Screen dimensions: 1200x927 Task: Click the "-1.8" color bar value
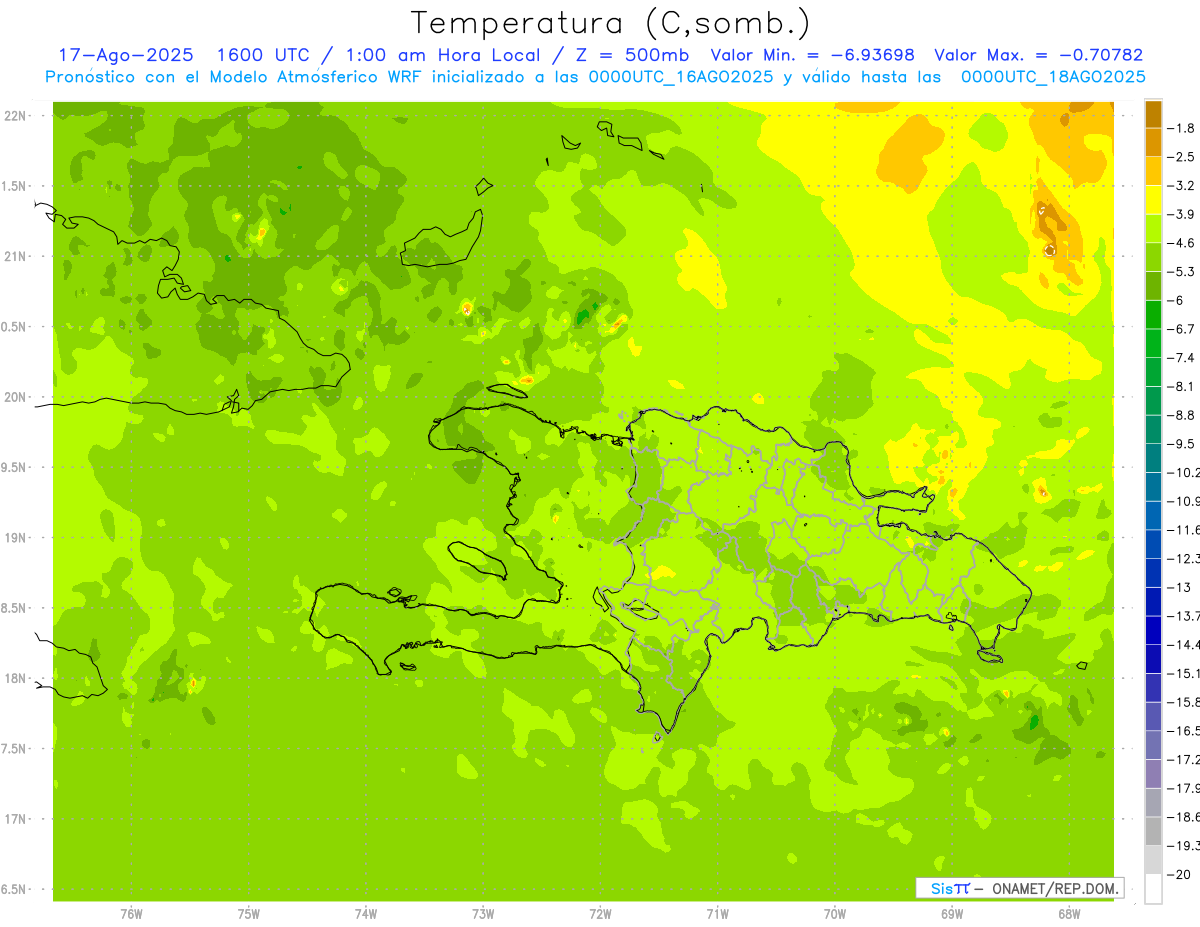point(1182,128)
